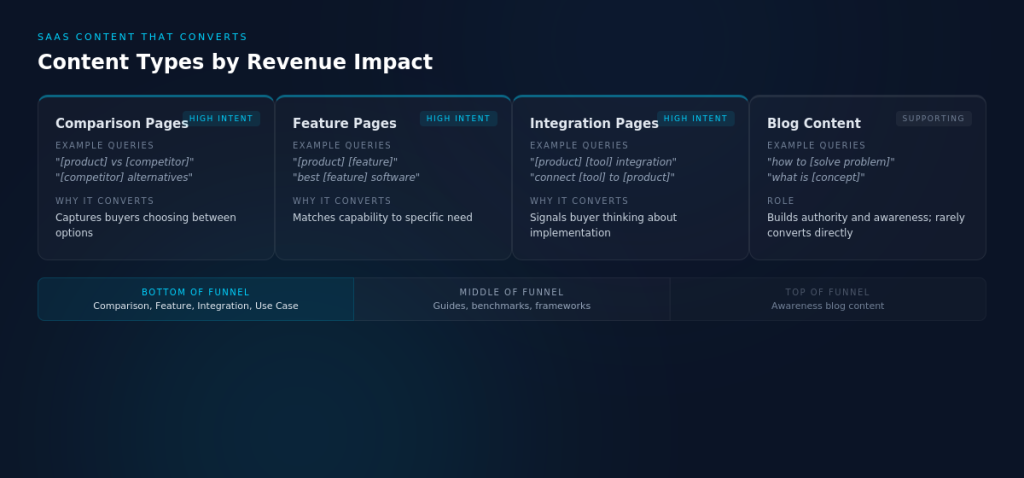The width and height of the screenshot is (1024, 478).
Task: Click 'Comparison, Feature, Integration, Use Case' text
Action: point(196,306)
